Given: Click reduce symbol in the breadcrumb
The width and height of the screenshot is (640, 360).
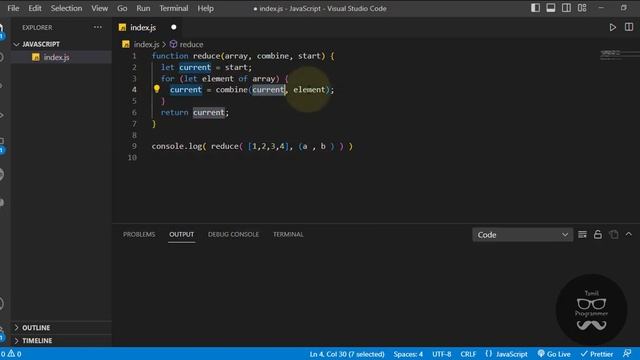Looking at the screenshot, I should 191,44.
